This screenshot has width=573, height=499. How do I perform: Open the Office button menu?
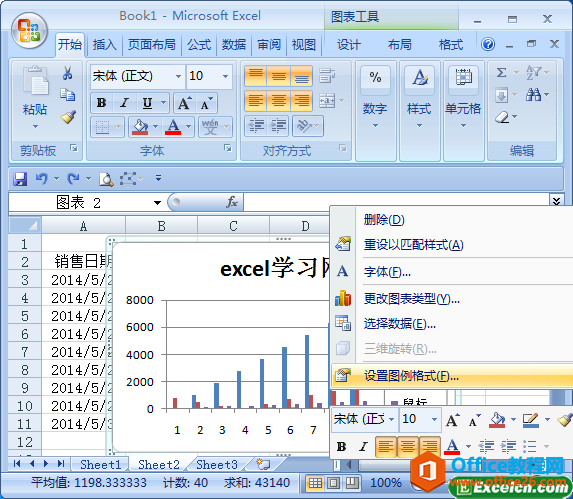click(29, 31)
